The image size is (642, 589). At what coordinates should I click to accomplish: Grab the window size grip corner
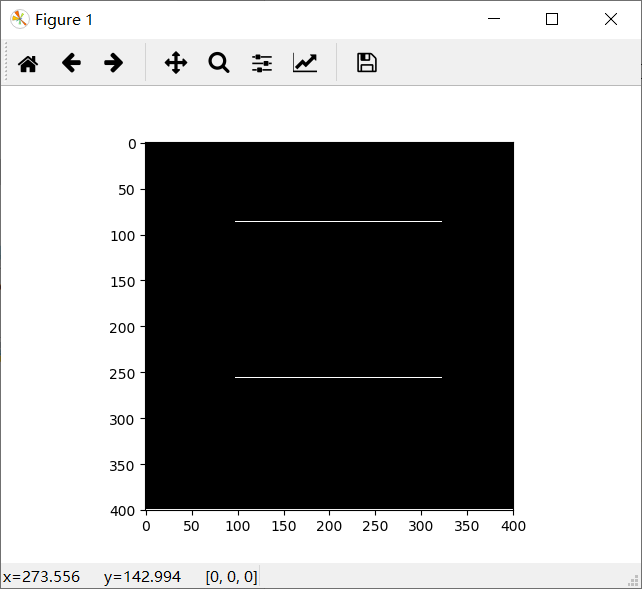pyautogui.click(x=634, y=581)
